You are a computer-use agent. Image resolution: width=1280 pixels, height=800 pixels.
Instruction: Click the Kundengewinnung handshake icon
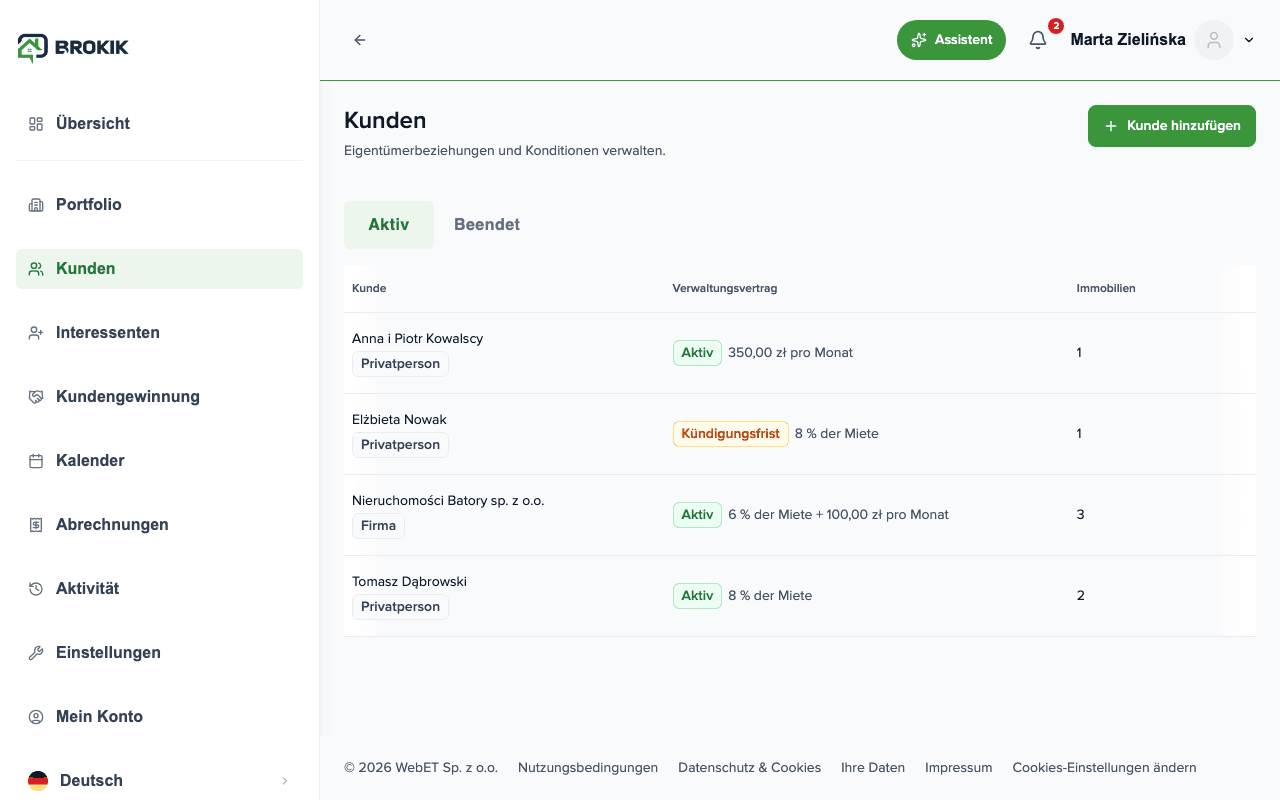coord(36,397)
